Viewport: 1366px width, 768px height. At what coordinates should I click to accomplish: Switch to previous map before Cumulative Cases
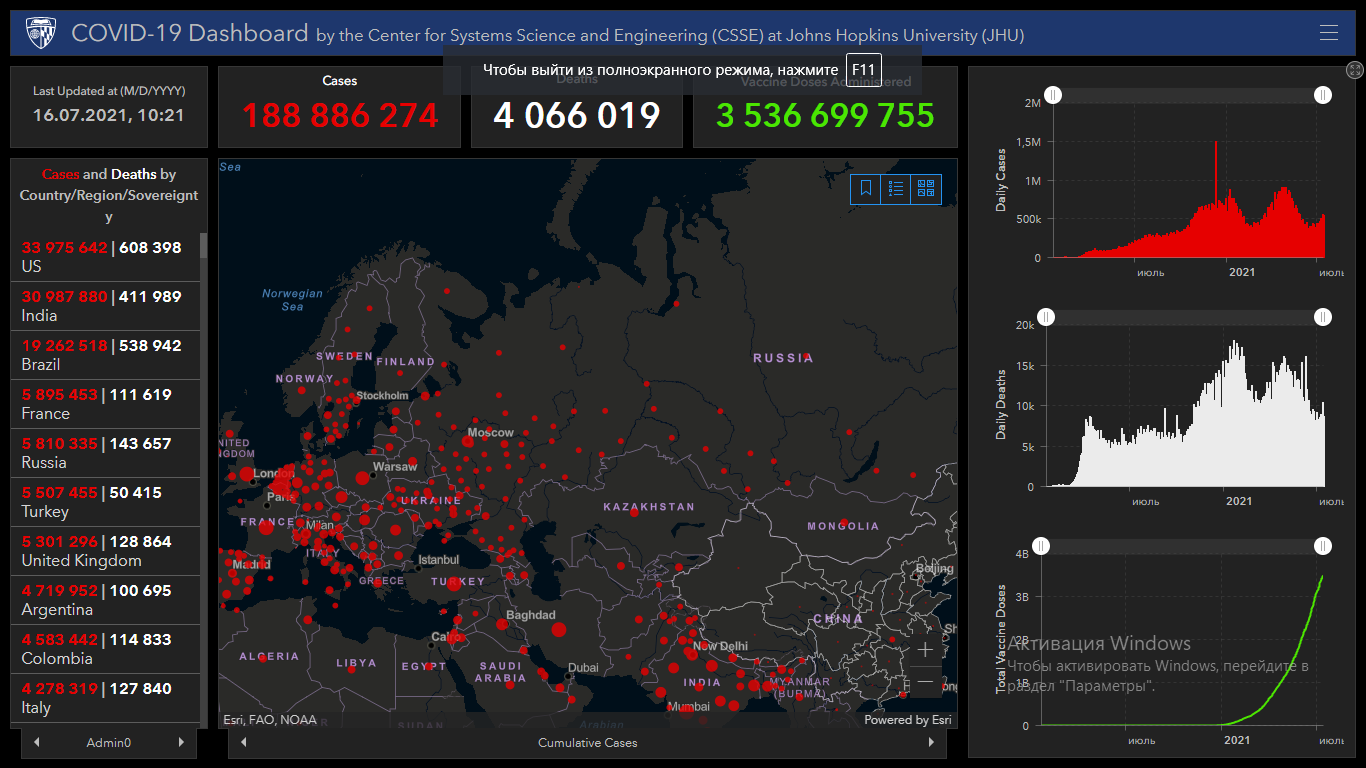point(244,743)
